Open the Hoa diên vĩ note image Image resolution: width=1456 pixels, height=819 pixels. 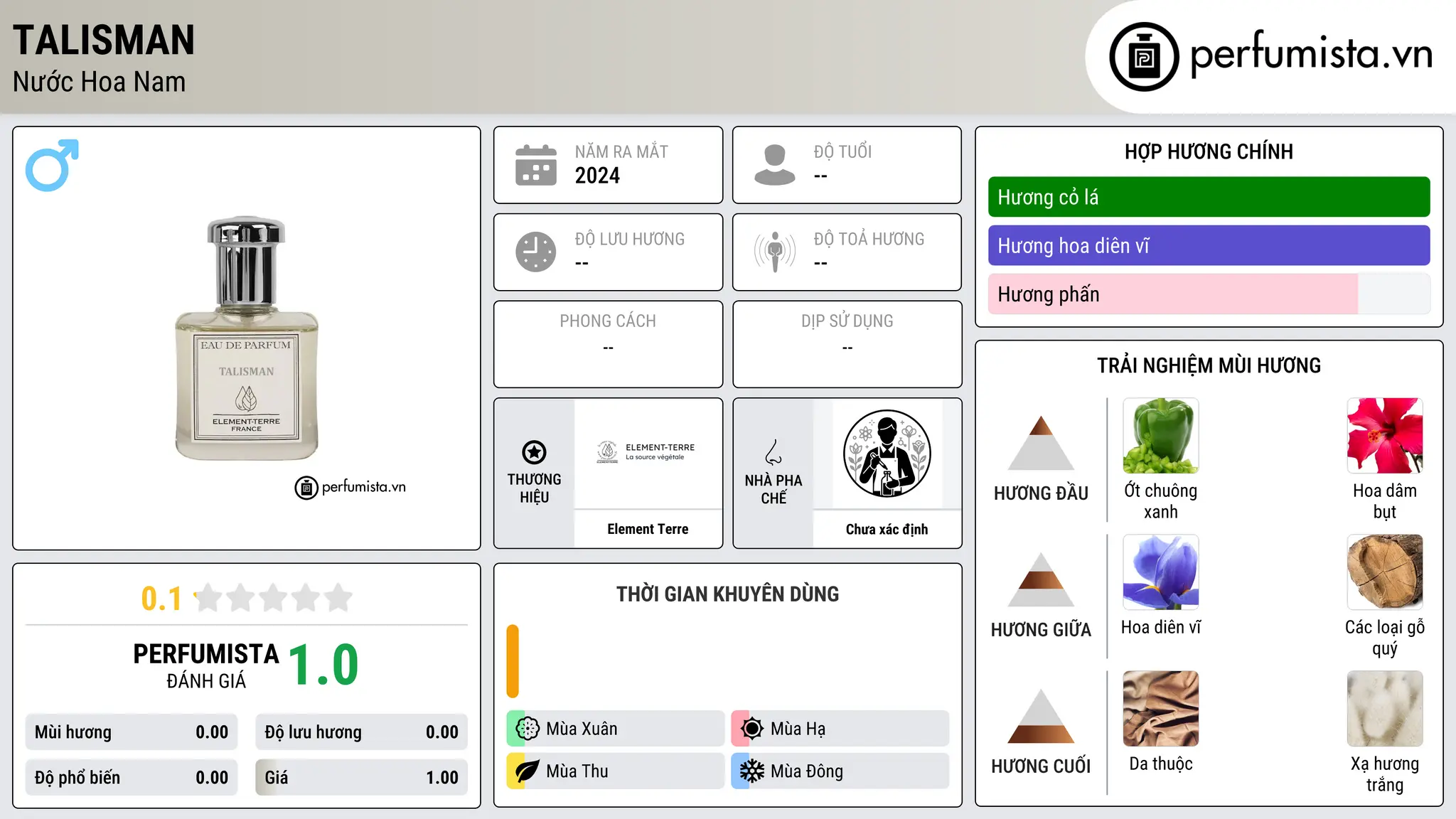click(1161, 572)
